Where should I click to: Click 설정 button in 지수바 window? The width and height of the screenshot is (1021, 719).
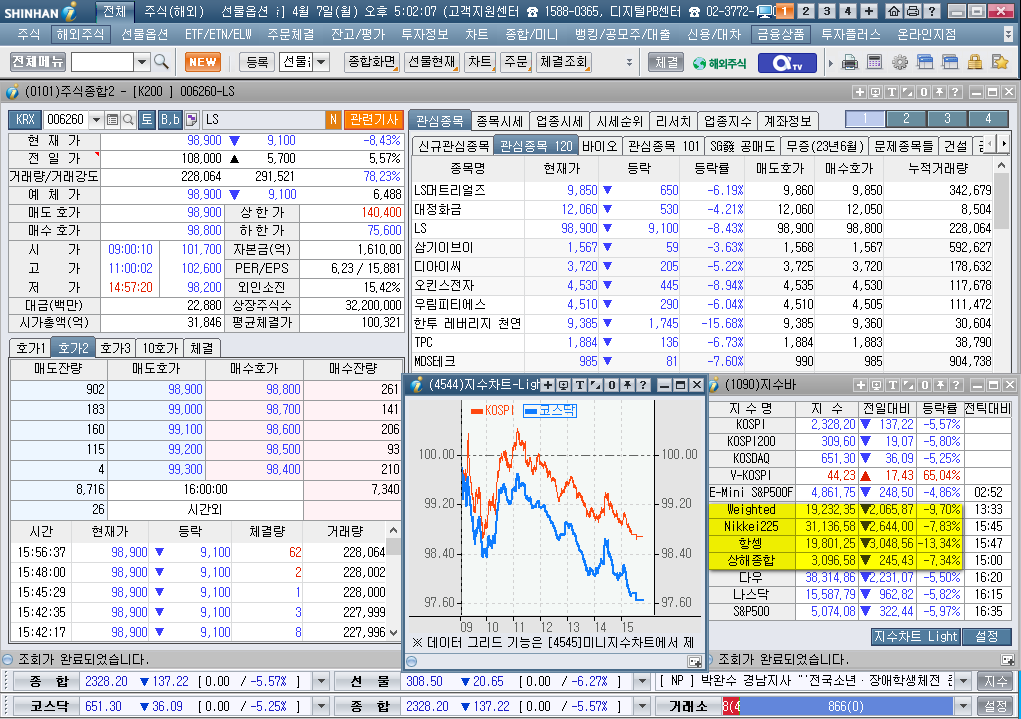[986, 636]
